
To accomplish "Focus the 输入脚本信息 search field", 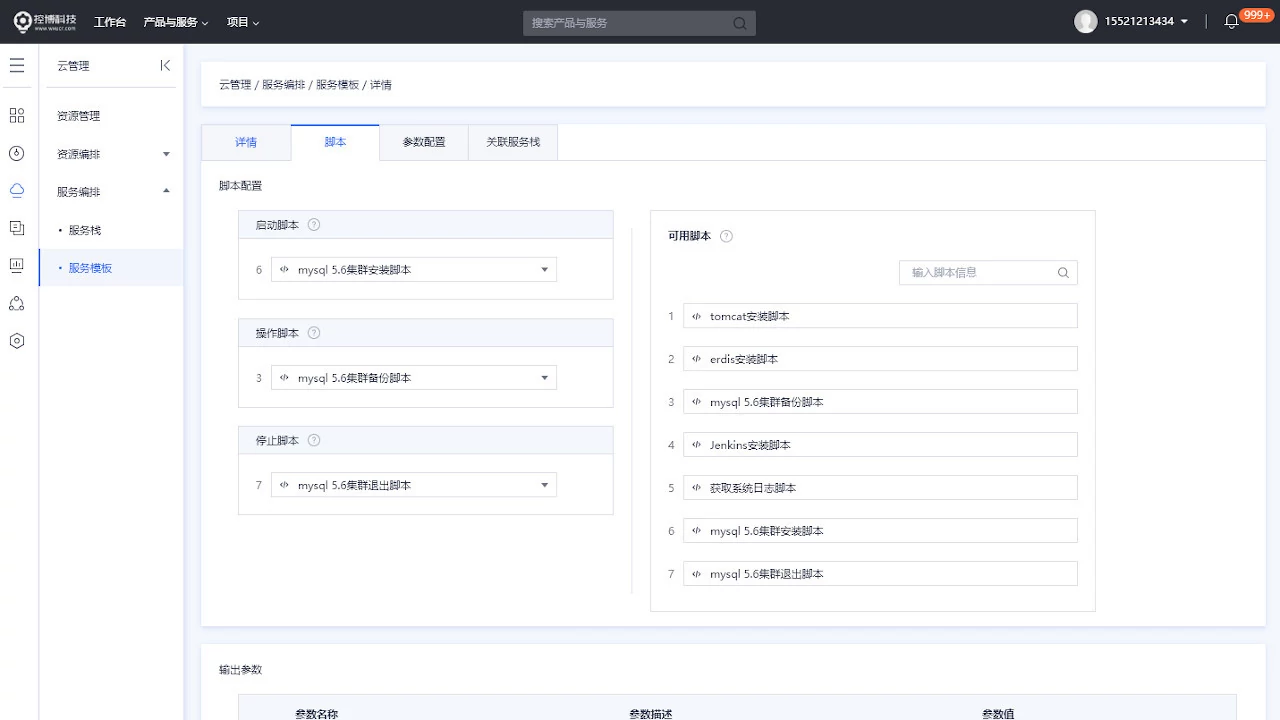I will [988, 272].
